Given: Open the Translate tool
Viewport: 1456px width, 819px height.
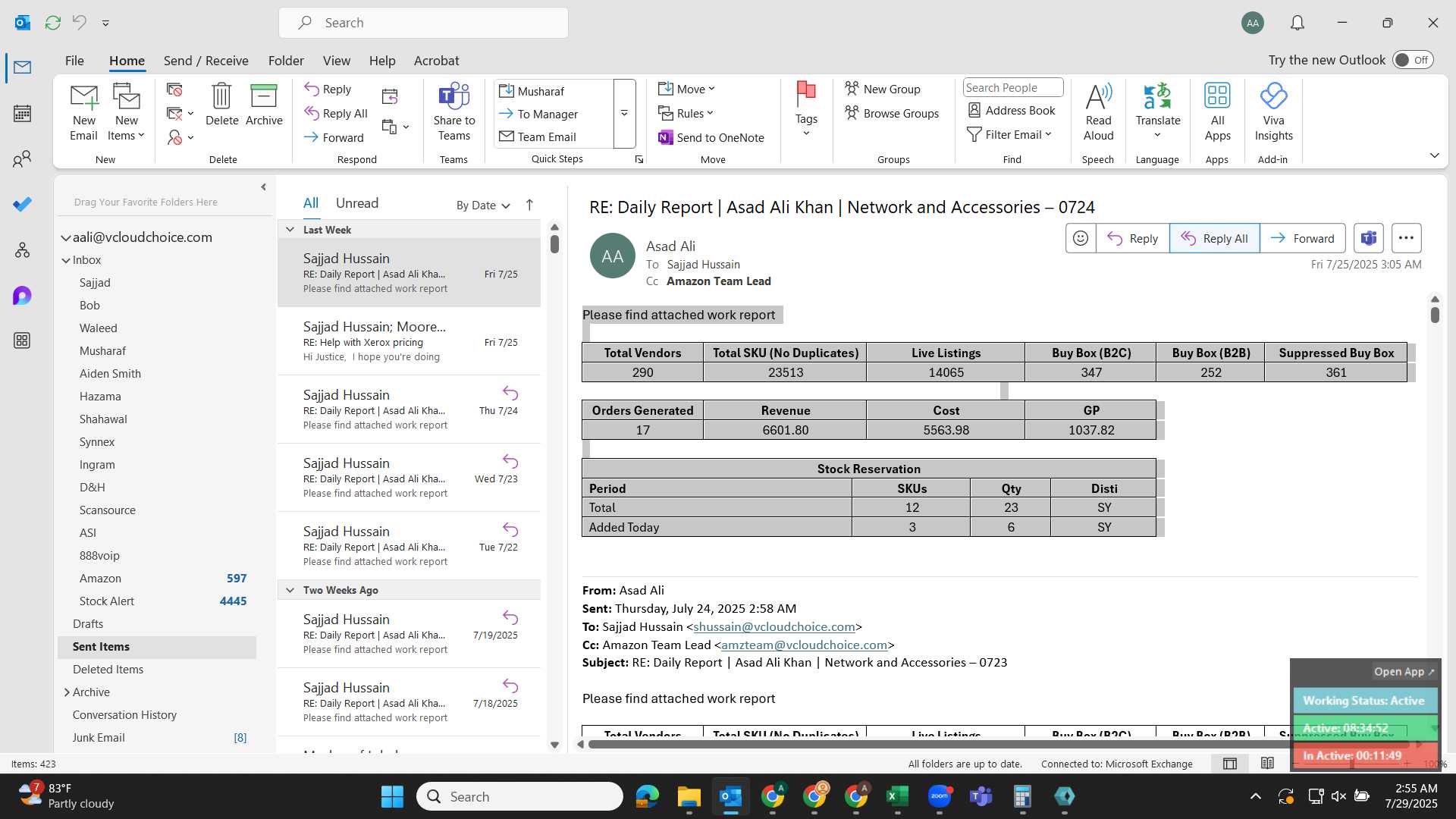Looking at the screenshot, I should (1158, 111).
